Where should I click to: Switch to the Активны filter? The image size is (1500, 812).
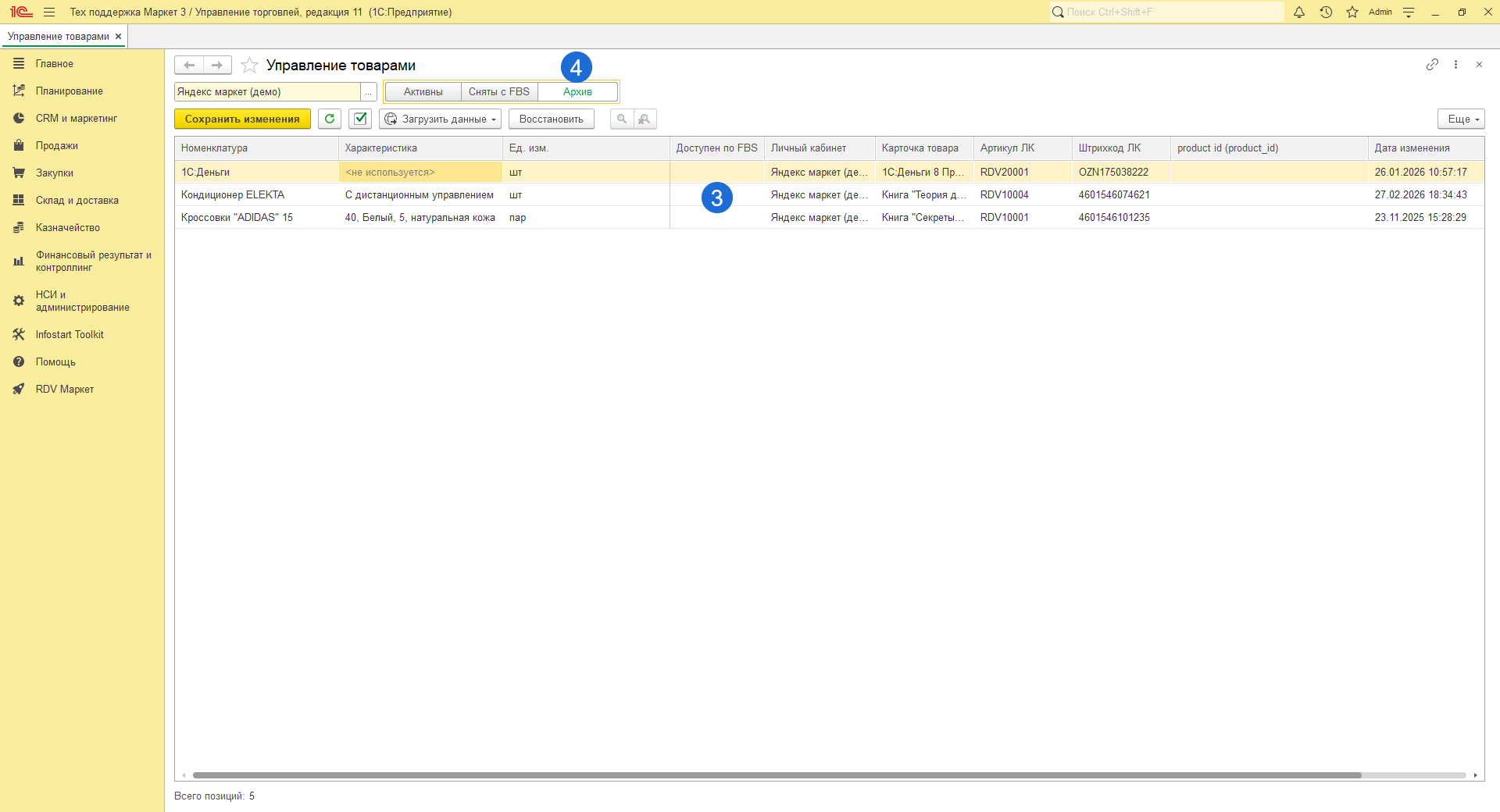coord(423,92)
